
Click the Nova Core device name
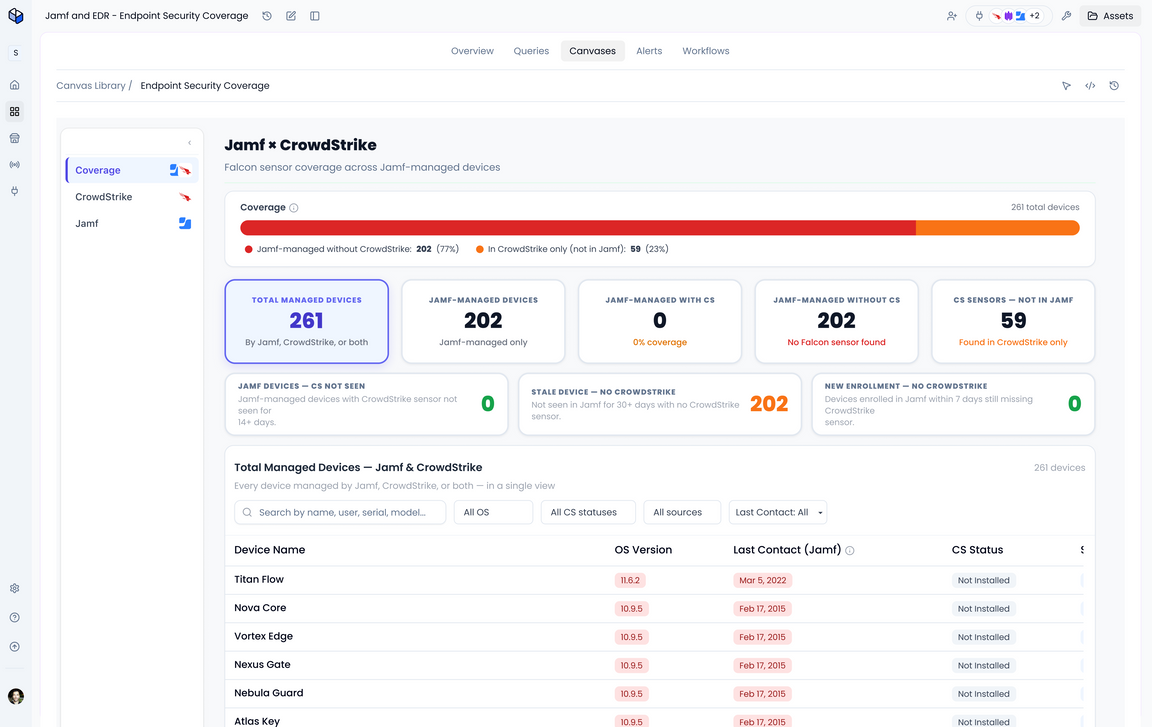point(260,608)
